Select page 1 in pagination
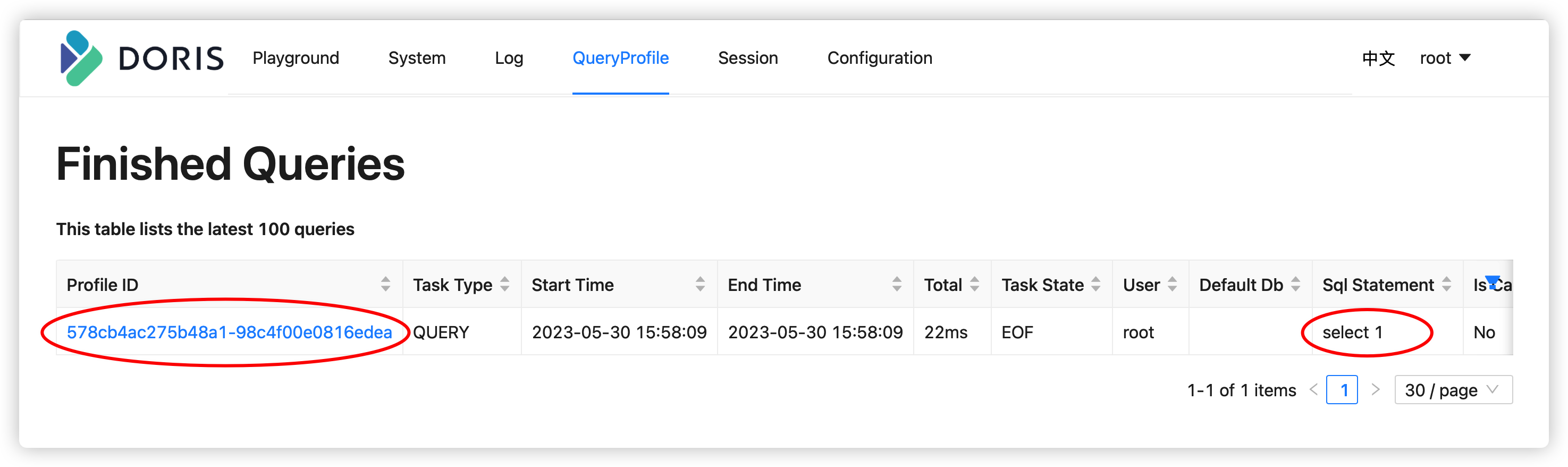This screenshot has width=1568, height=467. [1342, 390]
